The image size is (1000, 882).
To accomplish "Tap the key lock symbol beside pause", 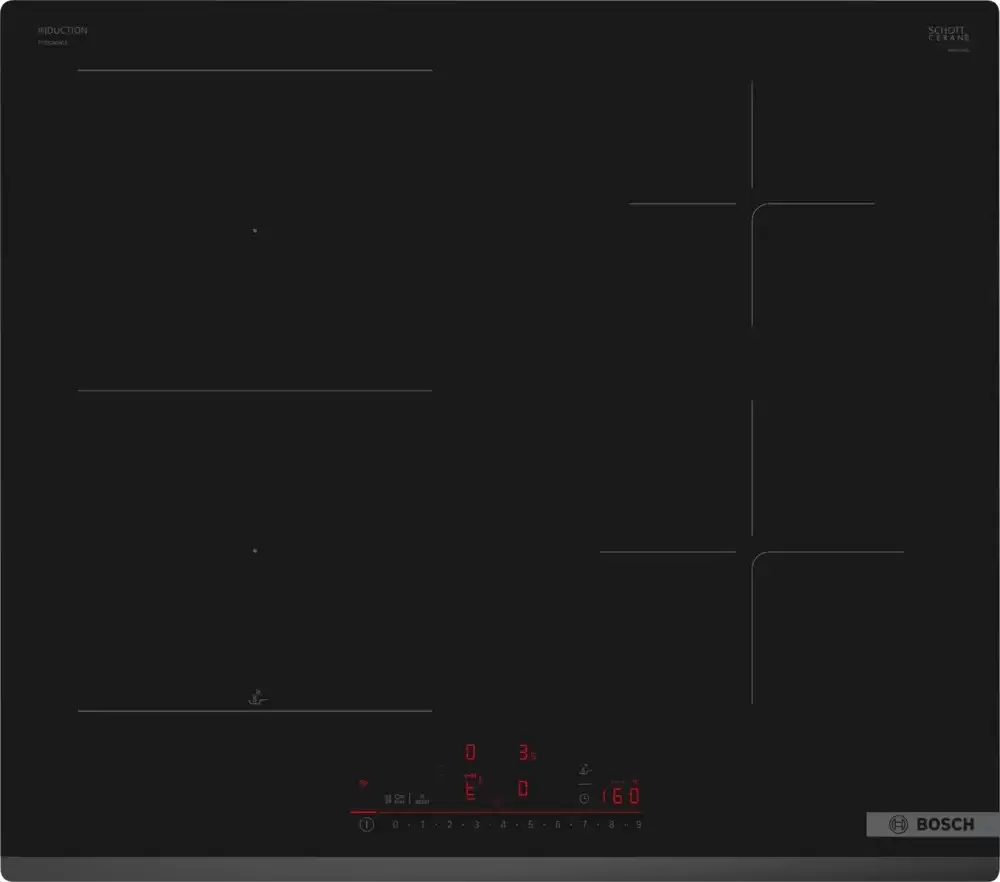I will (x=399, y=798).
